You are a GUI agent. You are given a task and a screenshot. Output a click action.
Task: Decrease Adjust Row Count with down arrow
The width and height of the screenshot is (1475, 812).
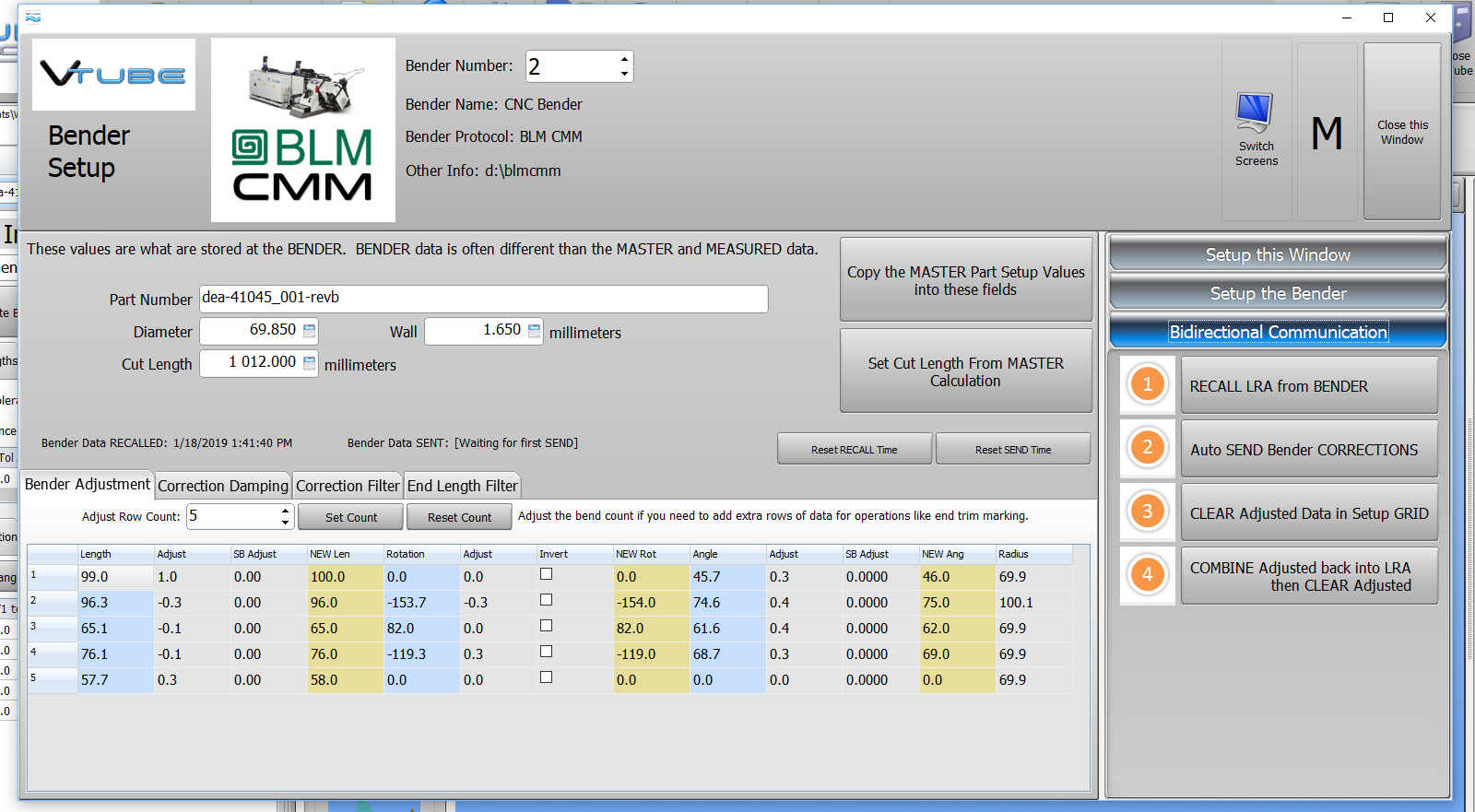point(285,523)
